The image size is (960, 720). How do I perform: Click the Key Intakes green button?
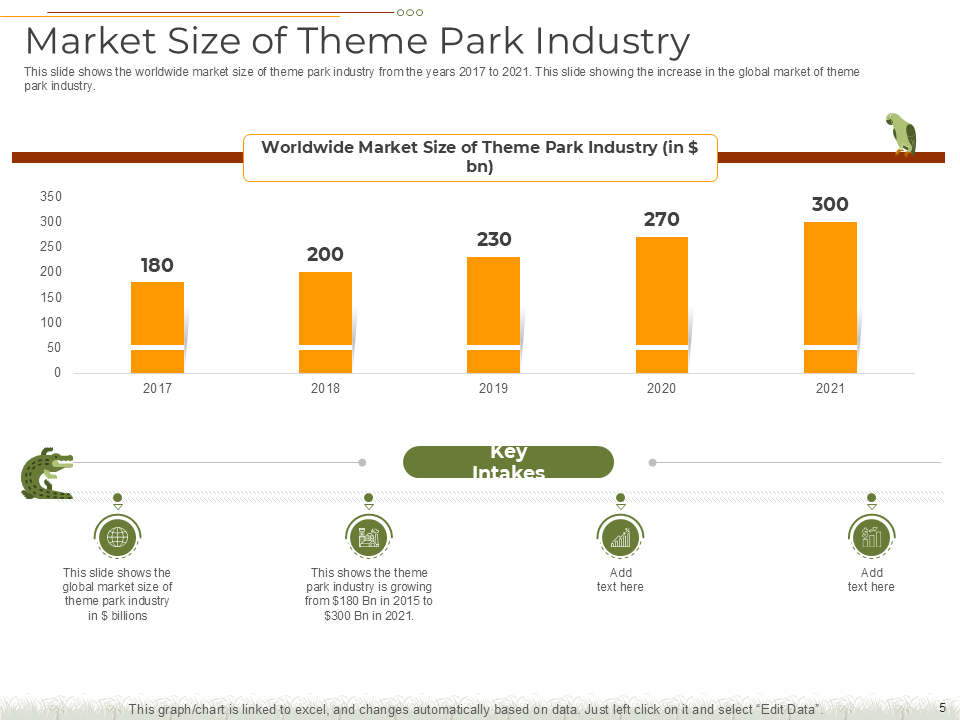(508, 462)
